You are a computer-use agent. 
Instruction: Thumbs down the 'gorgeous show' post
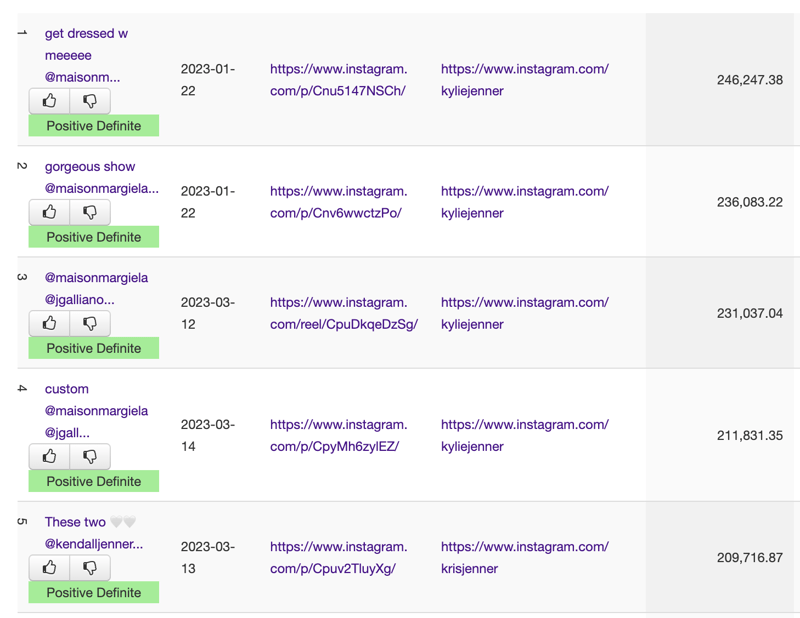[90, 212]
